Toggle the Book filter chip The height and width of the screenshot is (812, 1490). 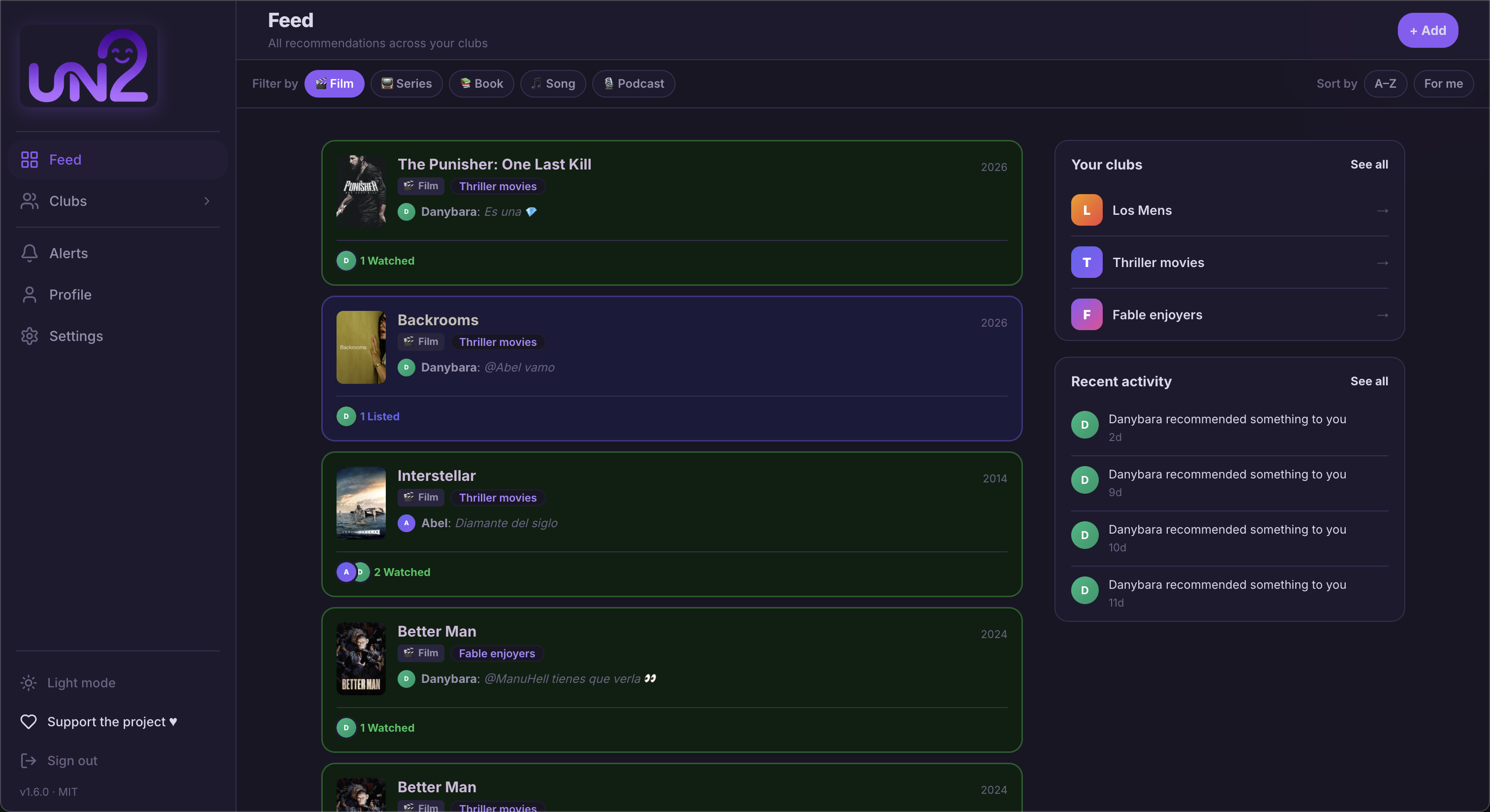[x=481, y=84]
